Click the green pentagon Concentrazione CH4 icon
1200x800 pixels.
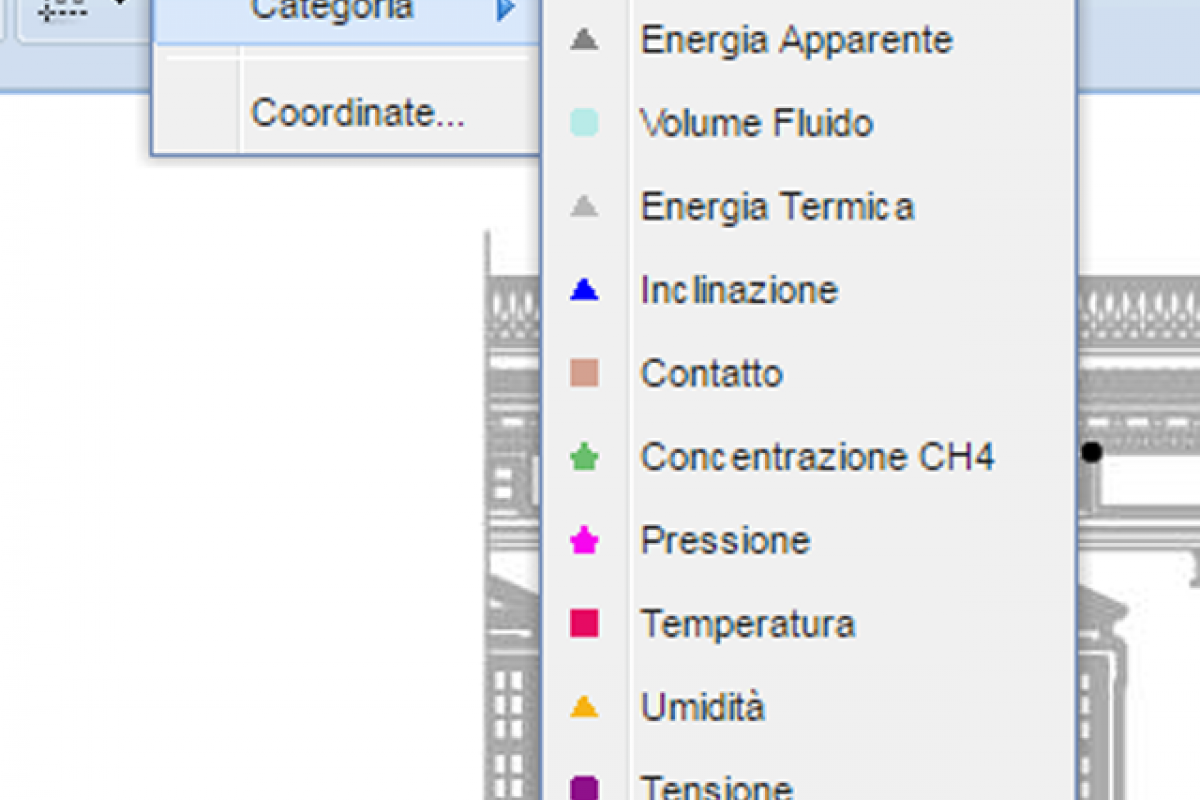click(x=584, y=458)
